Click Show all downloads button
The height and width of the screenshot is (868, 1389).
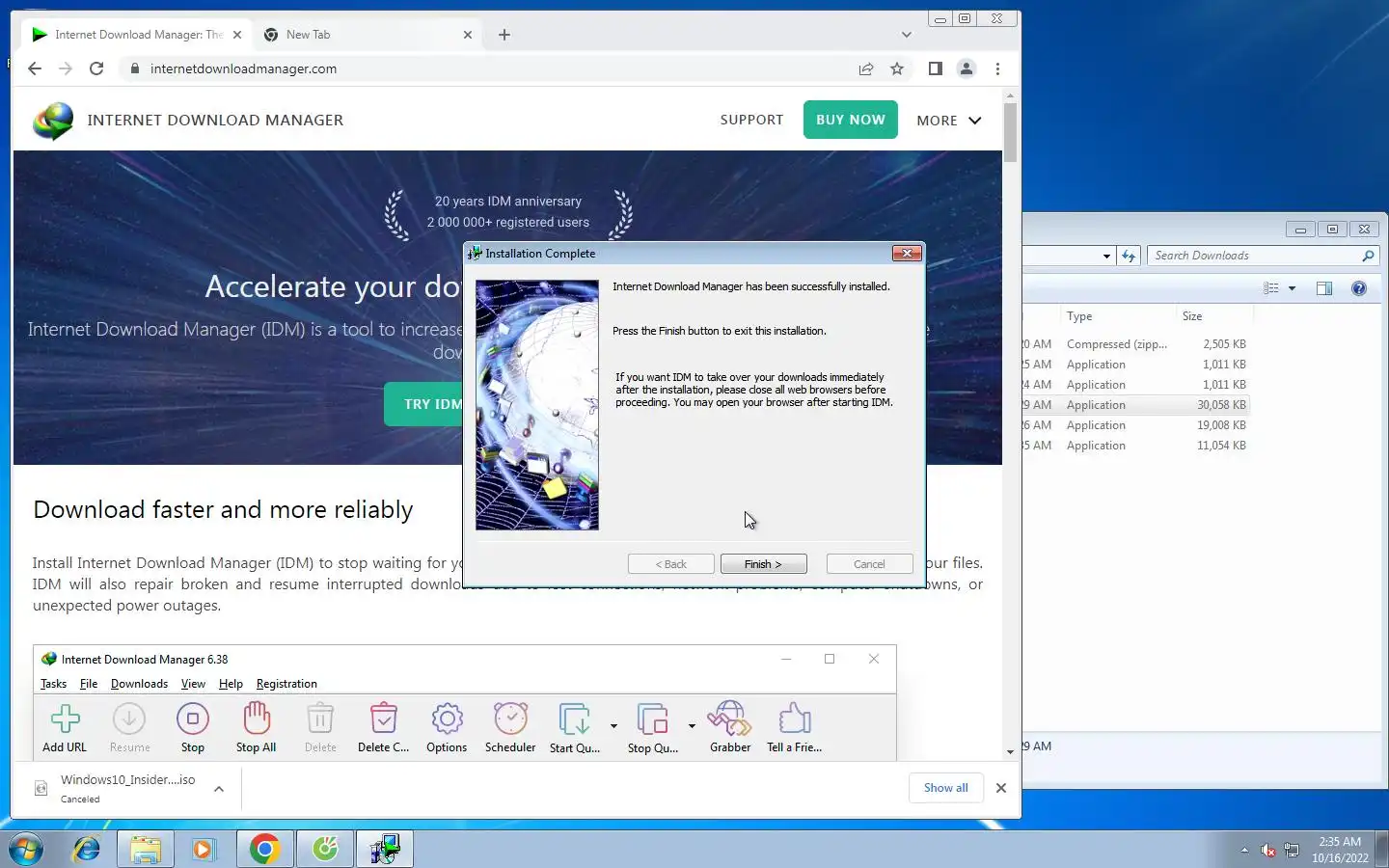[x=945, y=788]
